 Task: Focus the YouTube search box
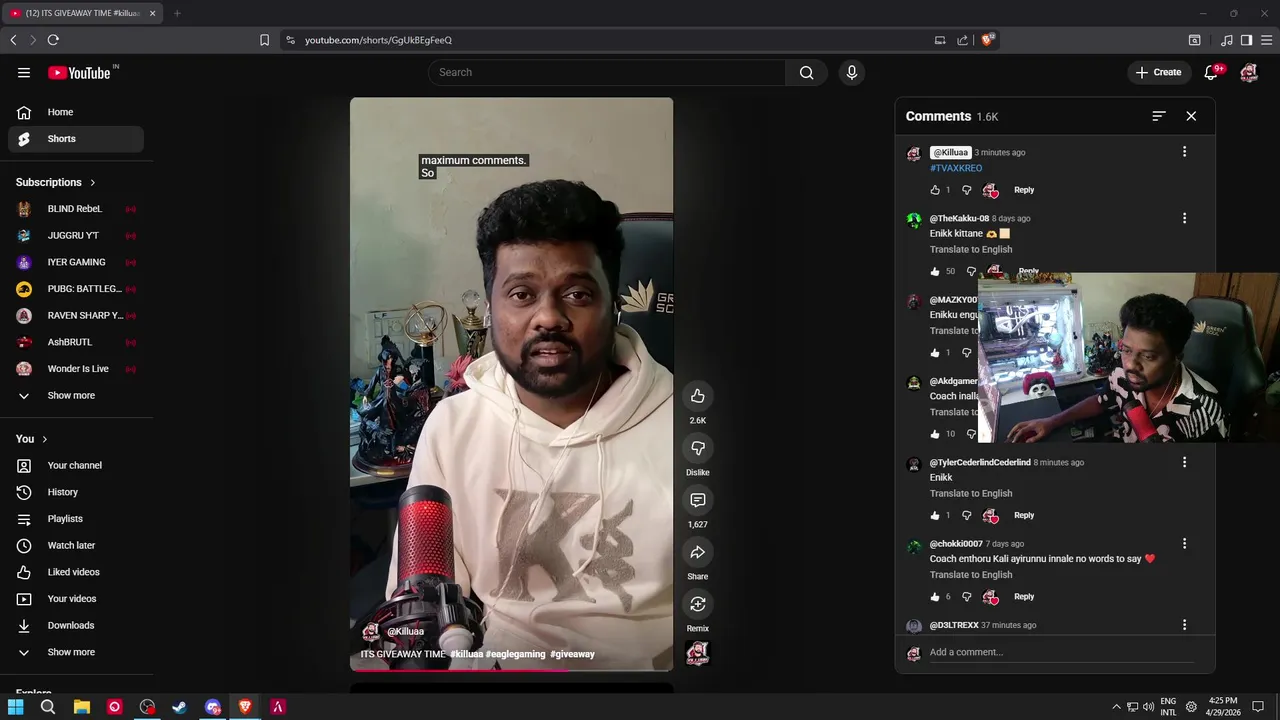point(607,72)
